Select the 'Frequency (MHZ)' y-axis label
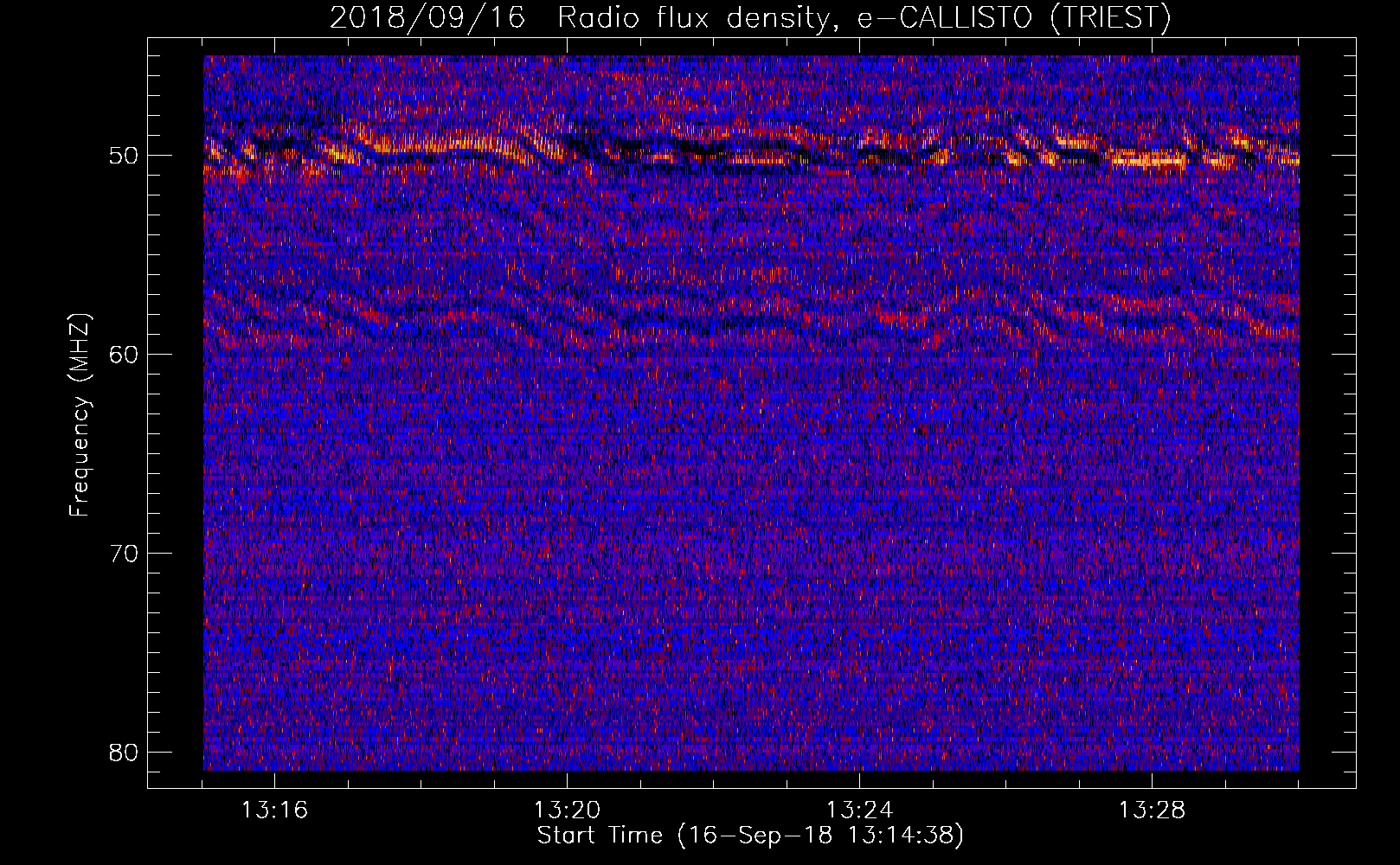This screenshot has width=1400, height=865. pyautogui.click(x=80, y=415)
